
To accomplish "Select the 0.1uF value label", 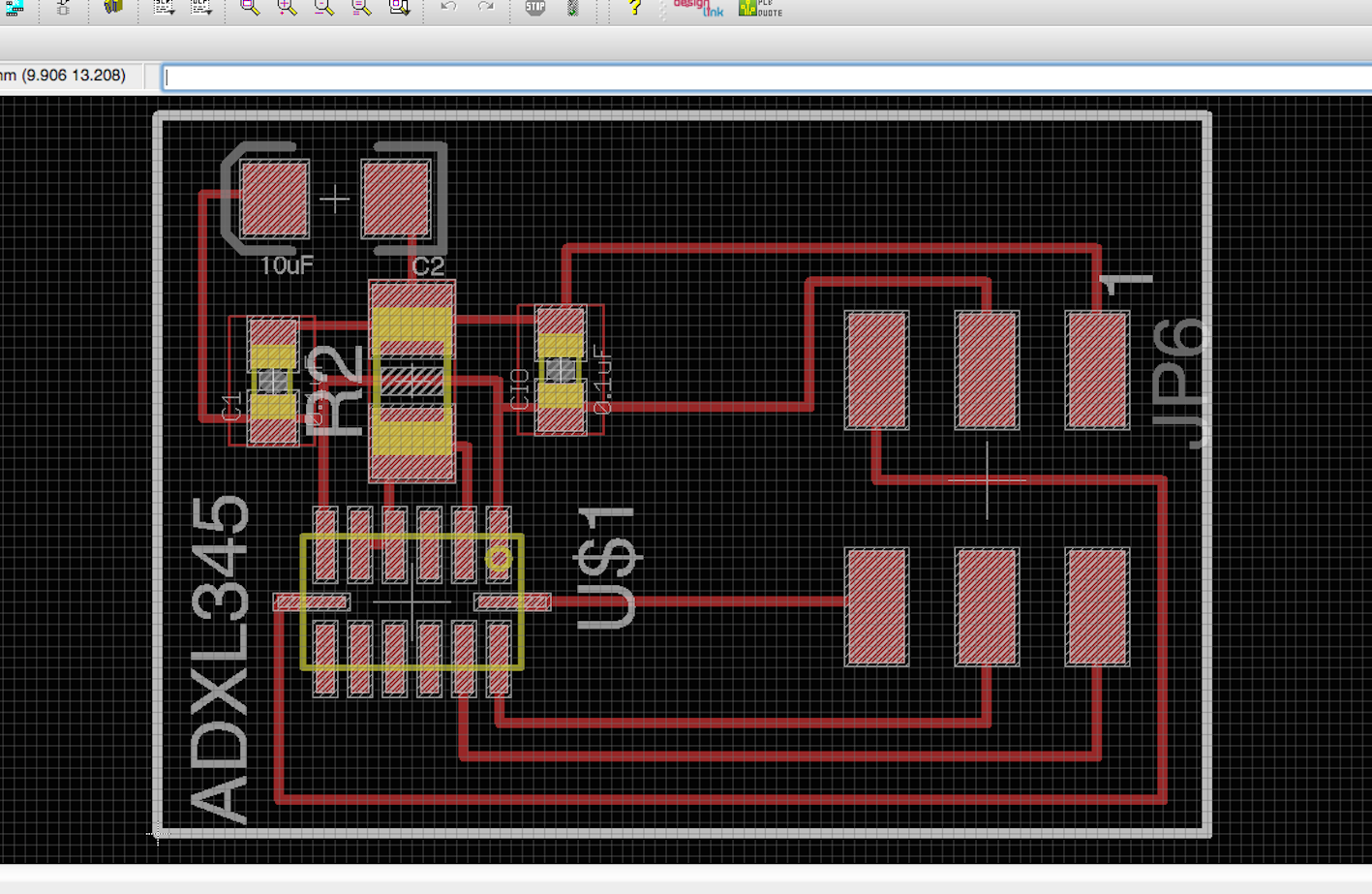I will [601, 381].
